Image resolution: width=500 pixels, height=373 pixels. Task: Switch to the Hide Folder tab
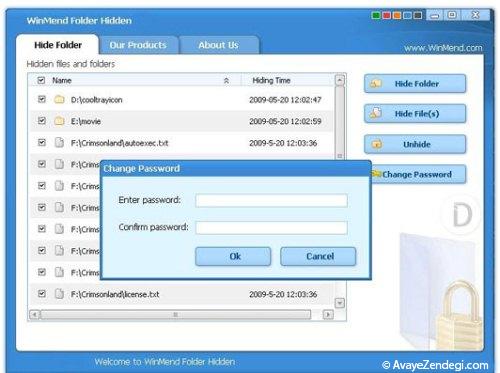click(58, 45)
